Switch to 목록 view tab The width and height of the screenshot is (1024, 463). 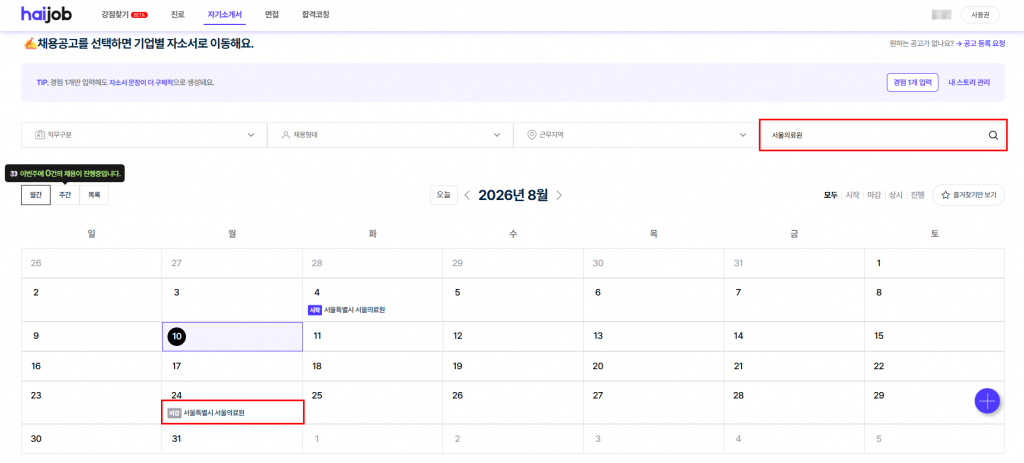coord(94,195)
